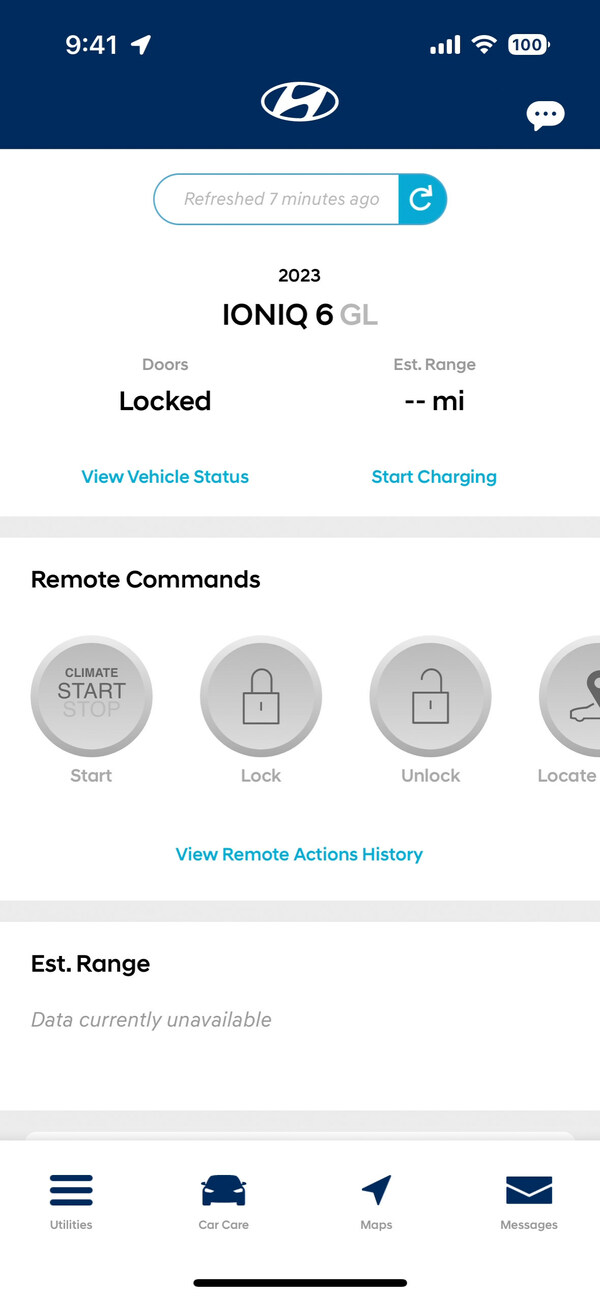This screenshot has height=1299, width=600.
Task: Open View Vehicle Status link
Action: point(165,477)
